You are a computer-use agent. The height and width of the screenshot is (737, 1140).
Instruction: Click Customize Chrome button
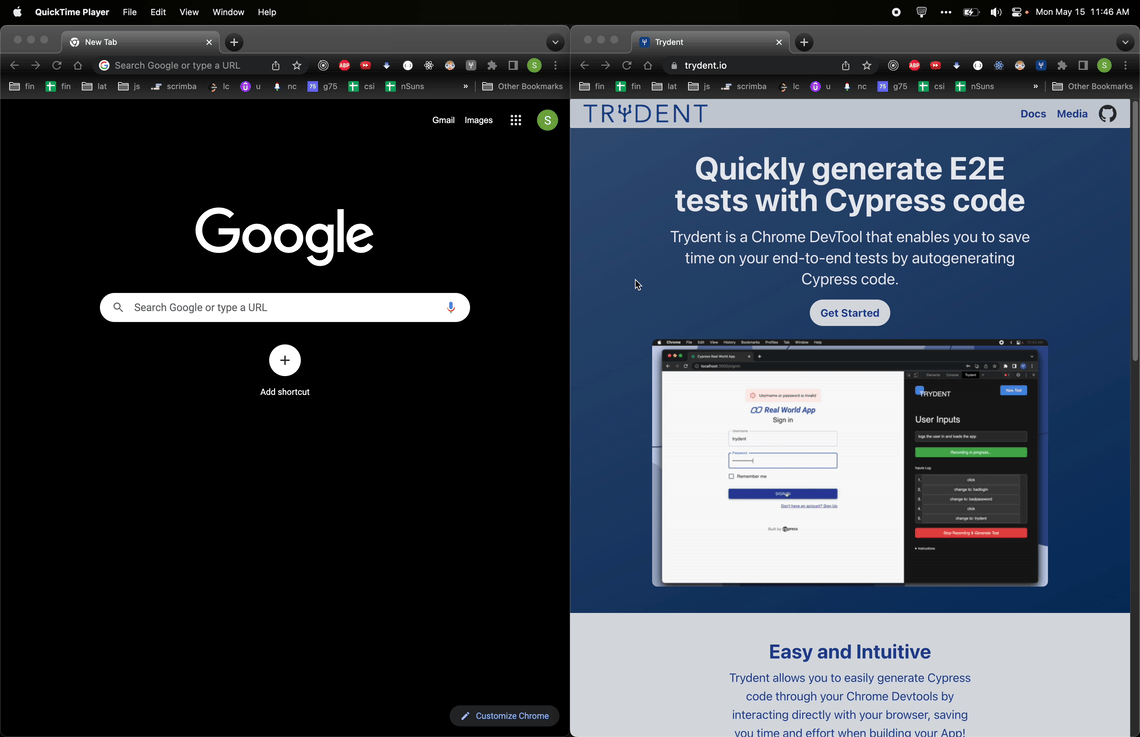(x=505, y=716)
